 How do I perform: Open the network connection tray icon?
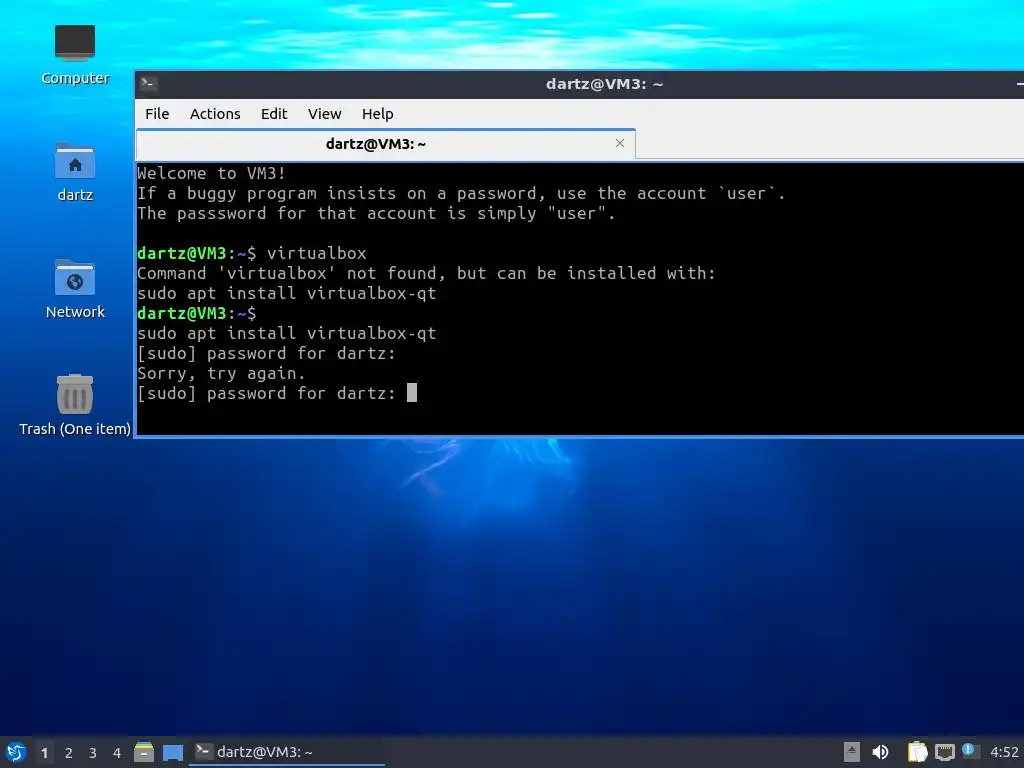tap(944, 752)
